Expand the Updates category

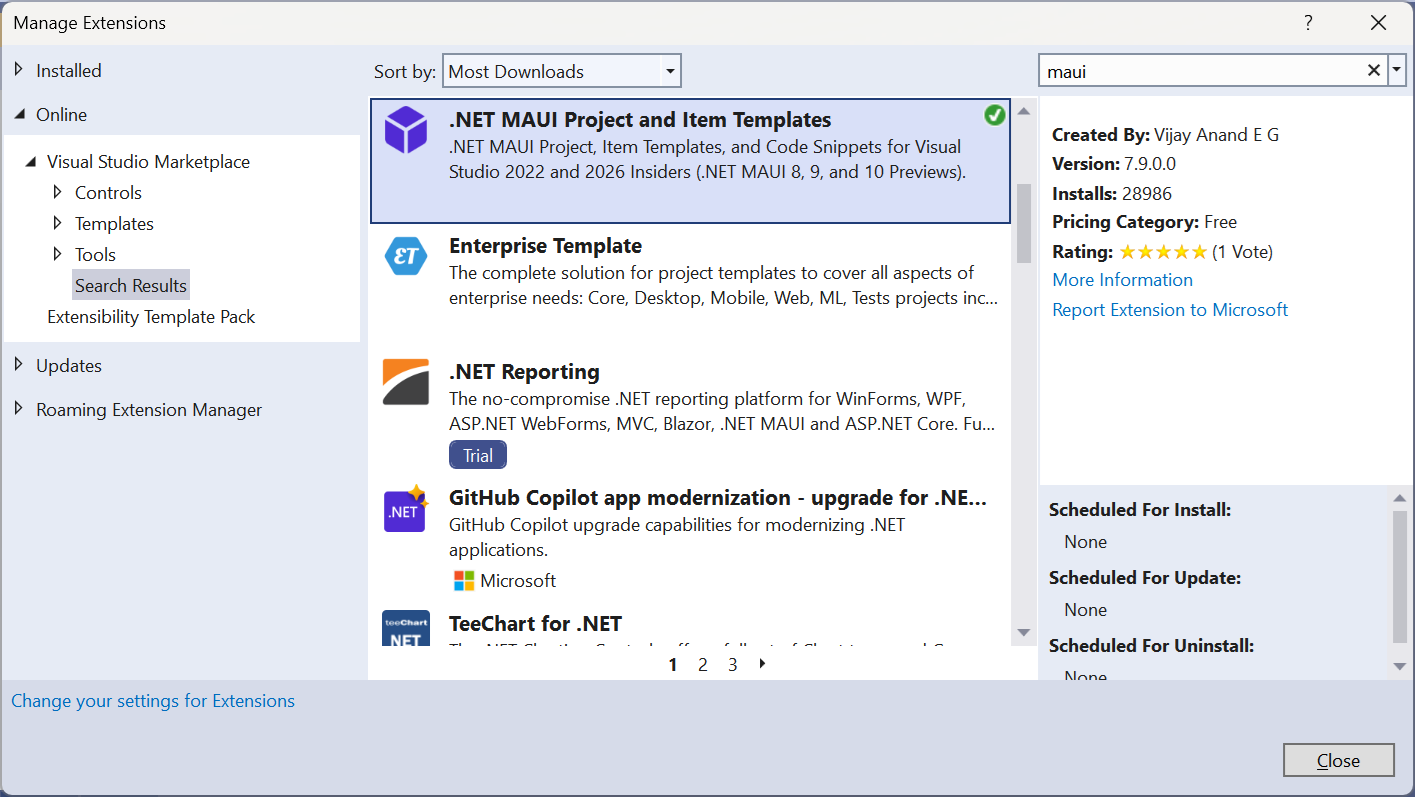[x=19, y=365]
